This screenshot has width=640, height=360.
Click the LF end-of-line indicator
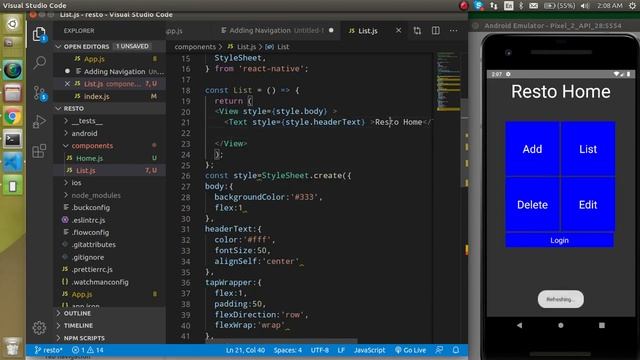[x=341, y=350]
